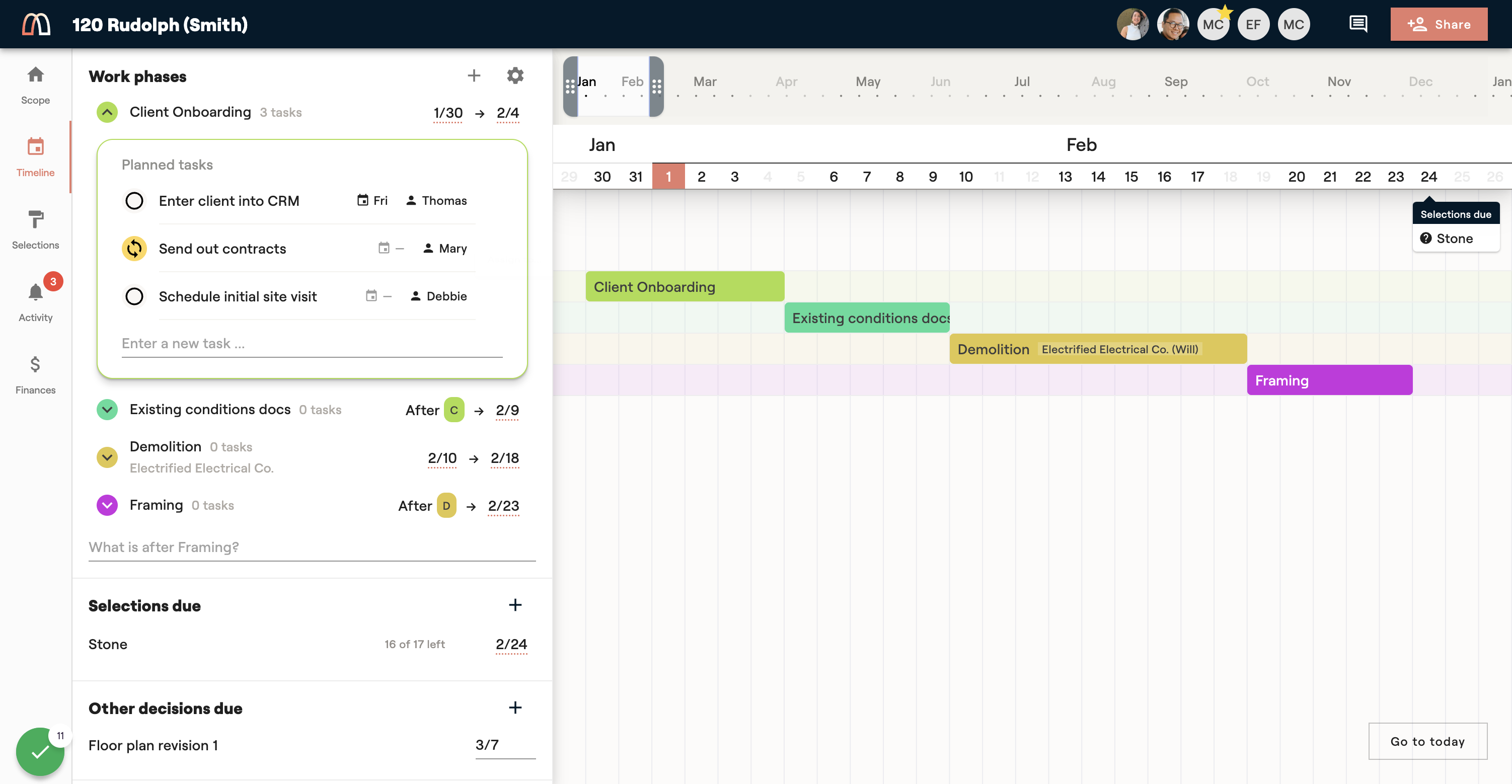Click the Enter a new task field
Viewport: 1512px width, 784px height.
click(312, 343)
